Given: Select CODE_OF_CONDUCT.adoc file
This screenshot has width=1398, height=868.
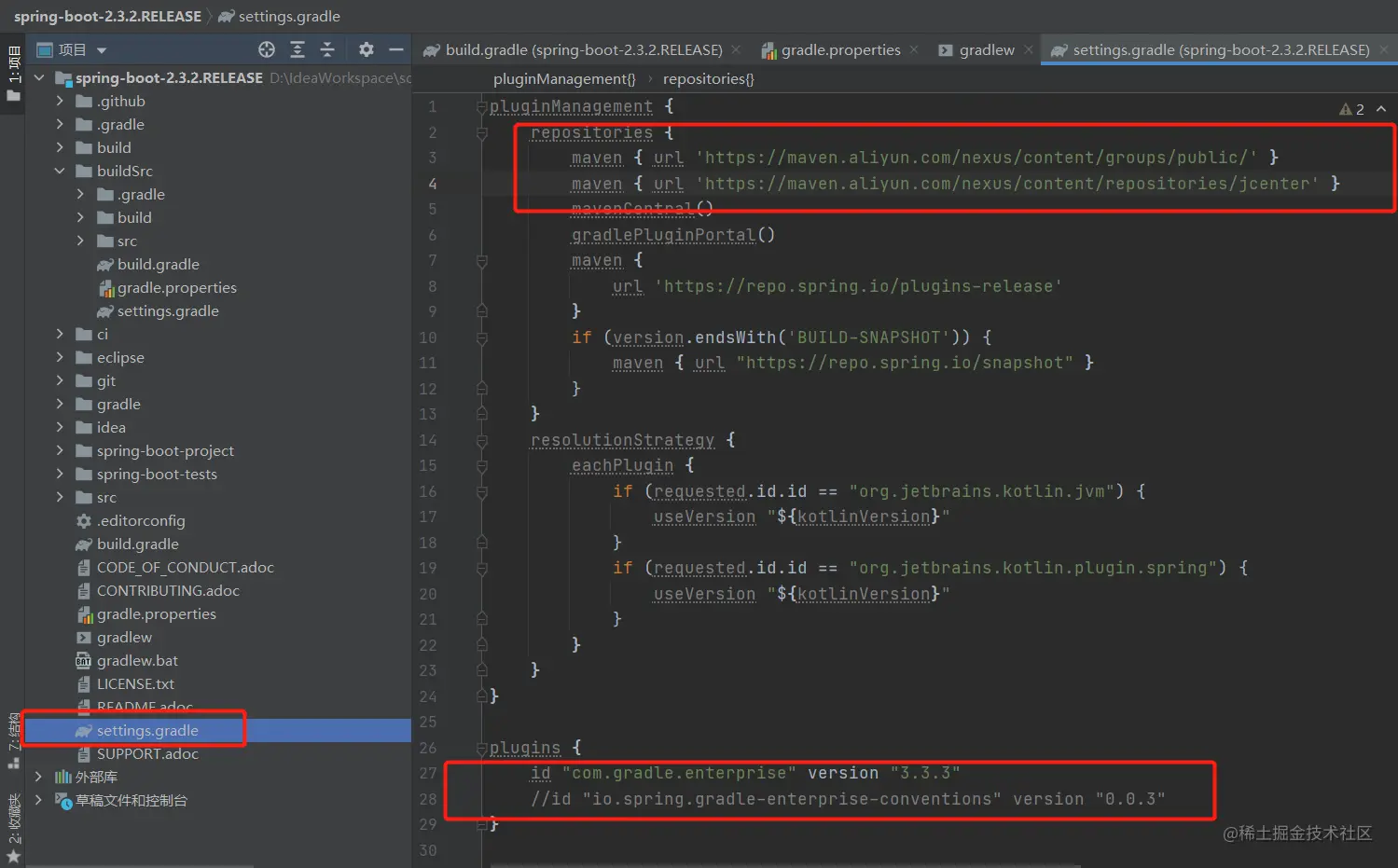Looking at the screenshot, I should click(174, 567).
